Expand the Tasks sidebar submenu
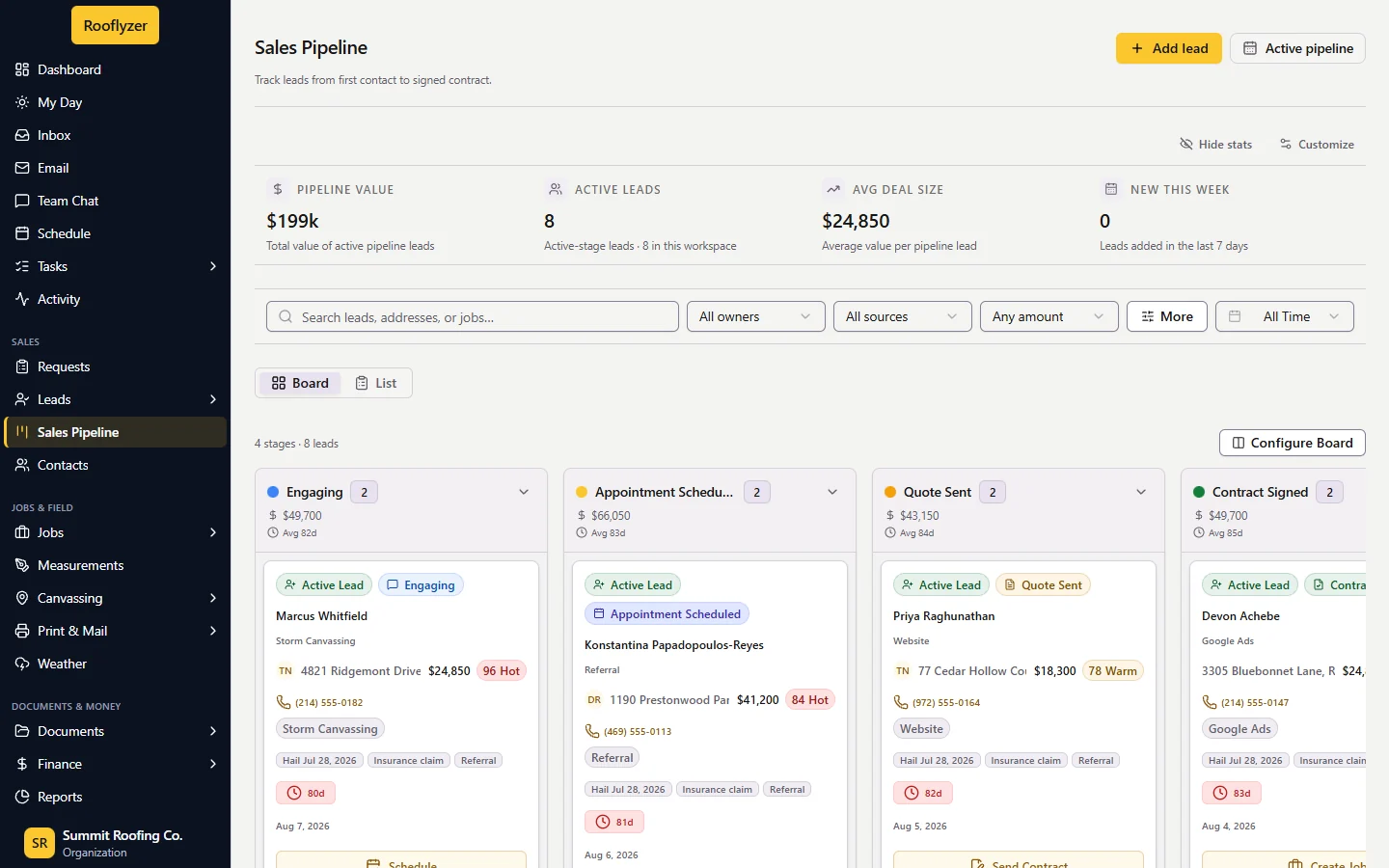 click(213, 266)
